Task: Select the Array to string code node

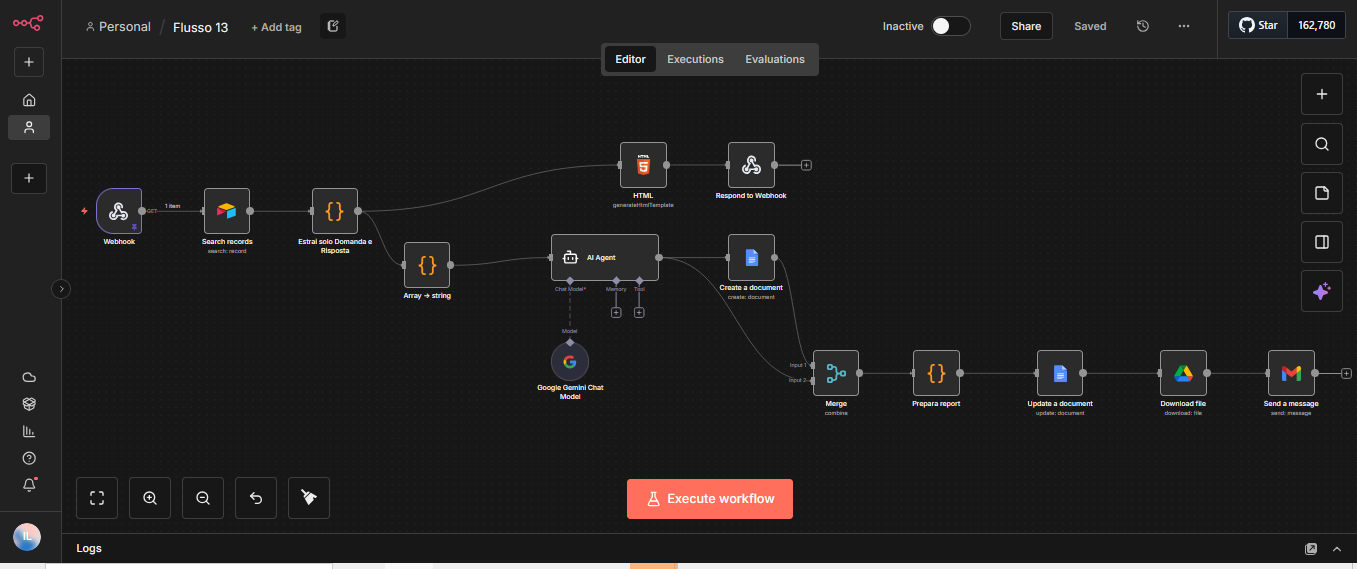Action: pos(427,265)
